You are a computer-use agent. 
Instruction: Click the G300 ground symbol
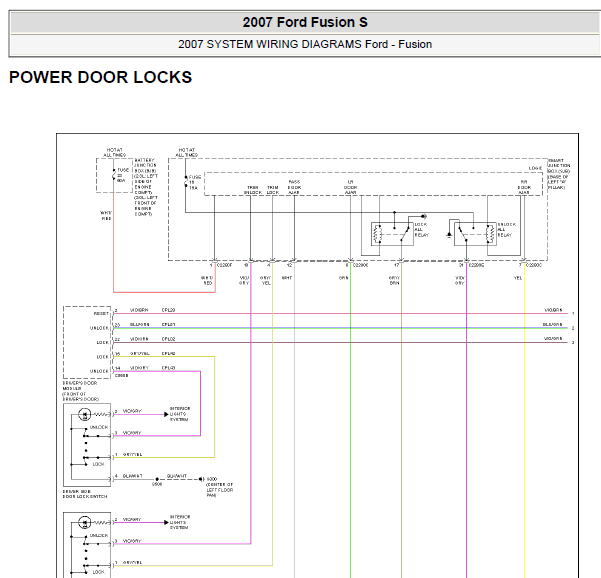202,479
